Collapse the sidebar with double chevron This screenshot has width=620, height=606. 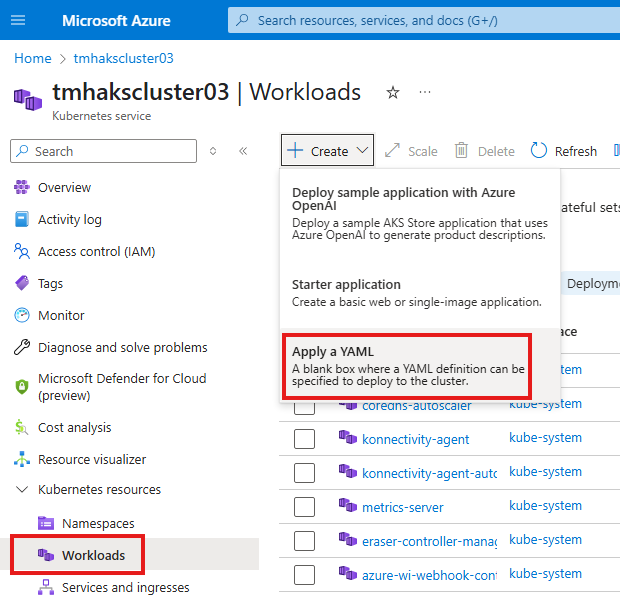coord(243,151)
